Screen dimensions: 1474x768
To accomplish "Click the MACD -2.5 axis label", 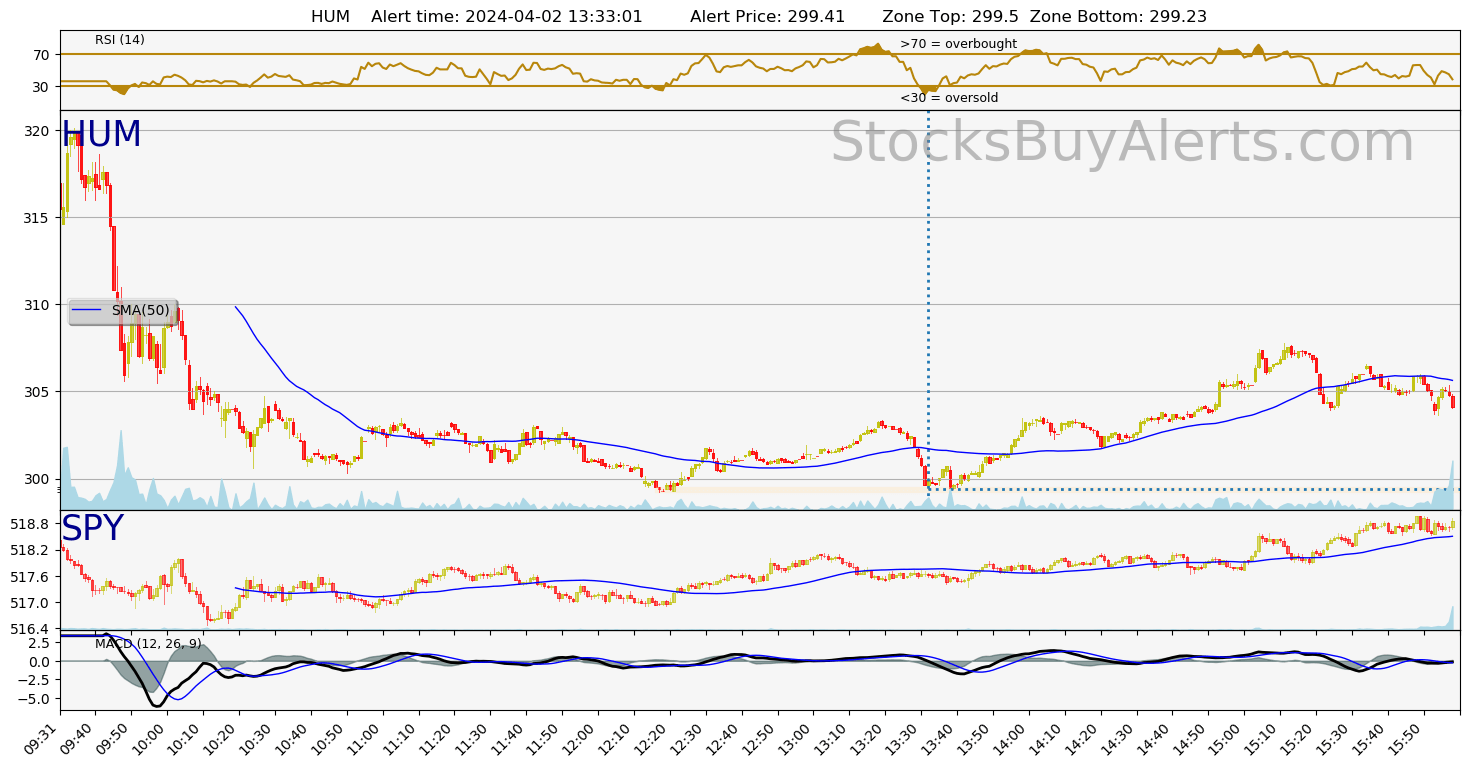I will pos(36,680).
